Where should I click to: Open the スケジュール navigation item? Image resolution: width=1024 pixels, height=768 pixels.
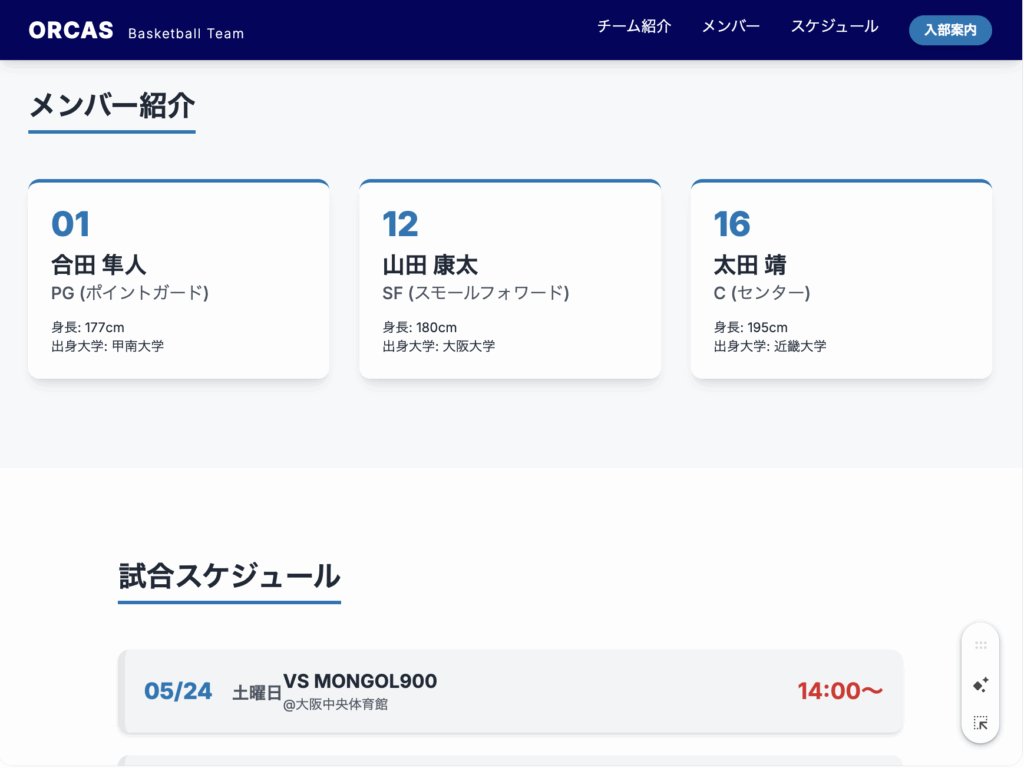point(834,27)
